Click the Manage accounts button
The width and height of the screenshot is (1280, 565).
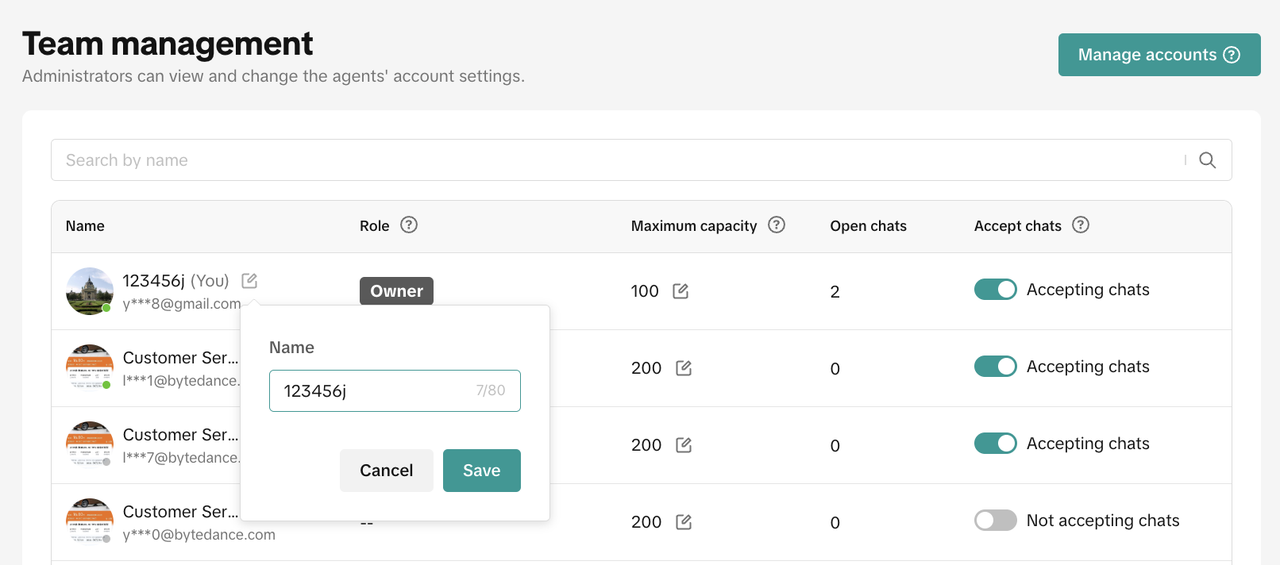tap(1158, 55)
